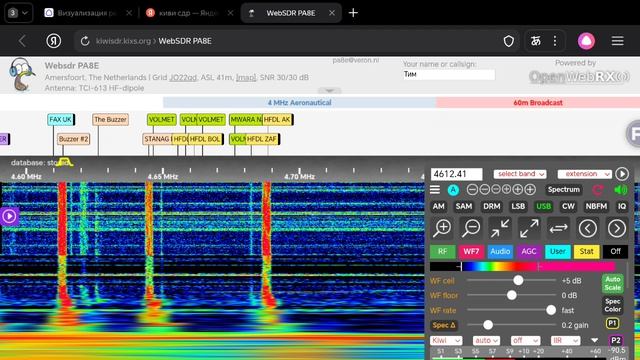
Task: Open the auto dropdown
Action: [x=486, y=340]
